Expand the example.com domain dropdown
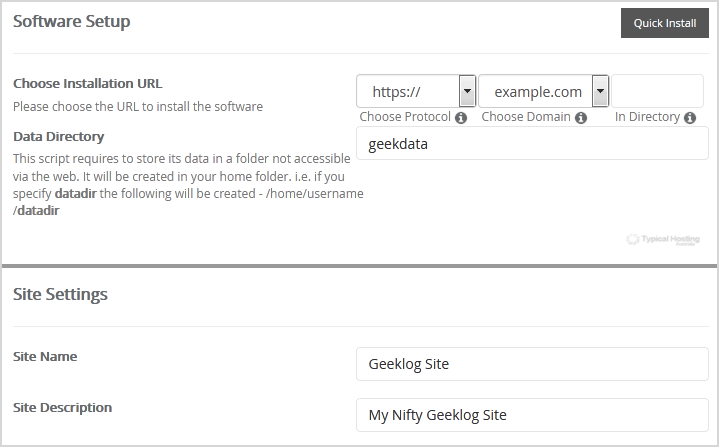This screenshot has width=719, height=447. click(544, 92)
